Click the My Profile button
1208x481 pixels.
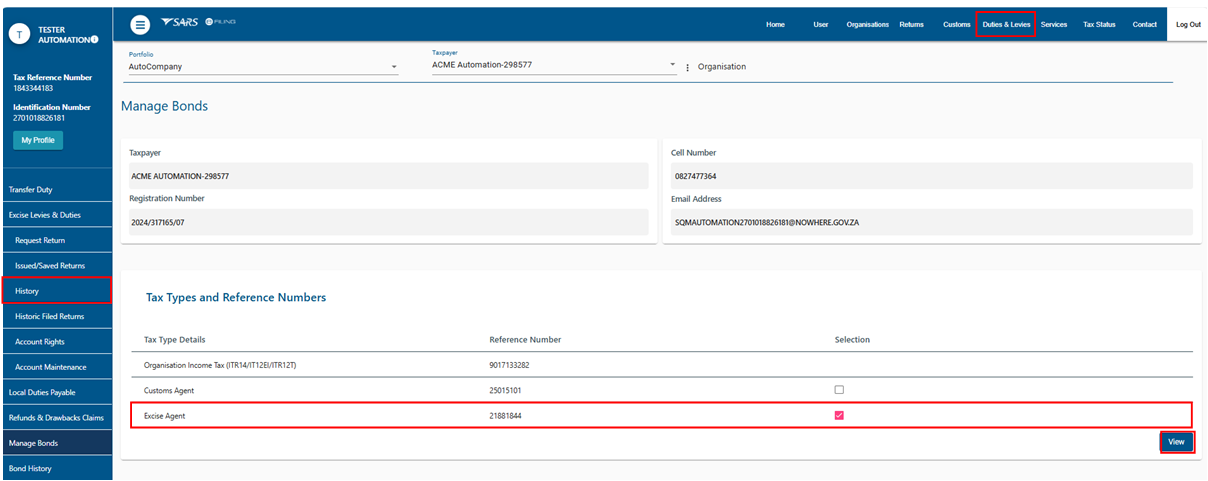[x=38, y=140]
